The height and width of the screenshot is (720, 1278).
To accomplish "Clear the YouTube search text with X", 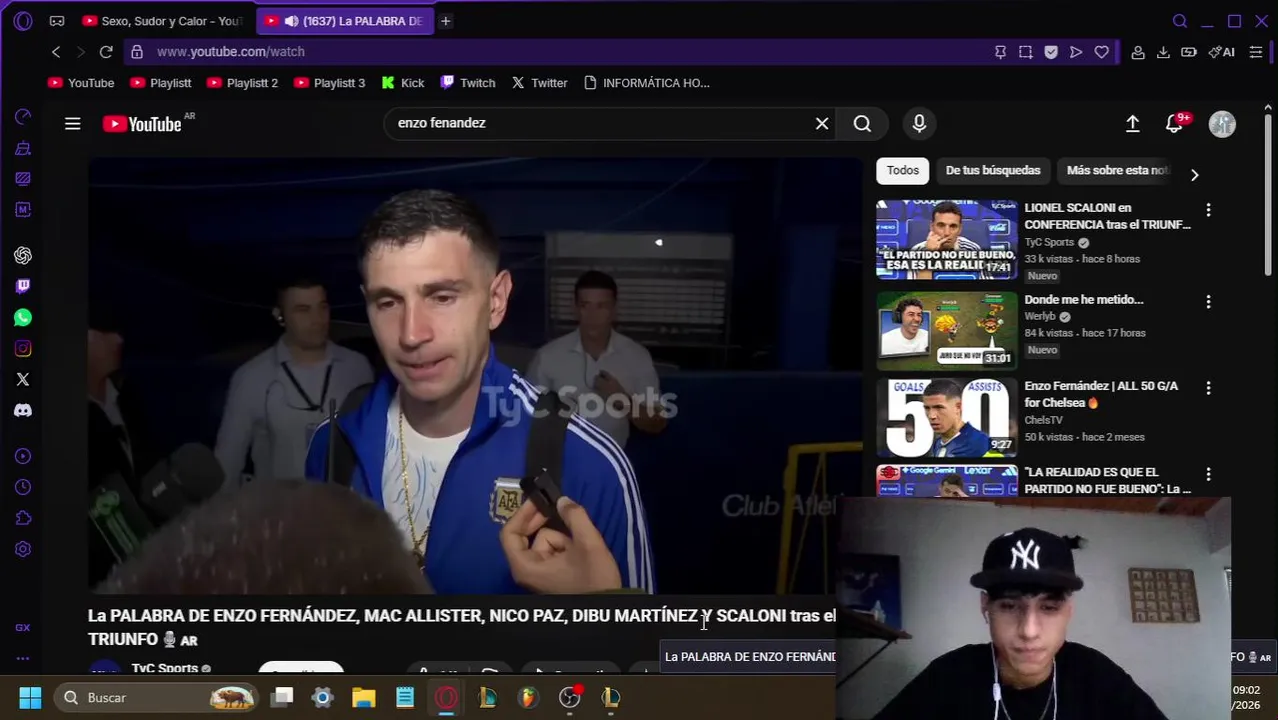I will pos(822,123).
